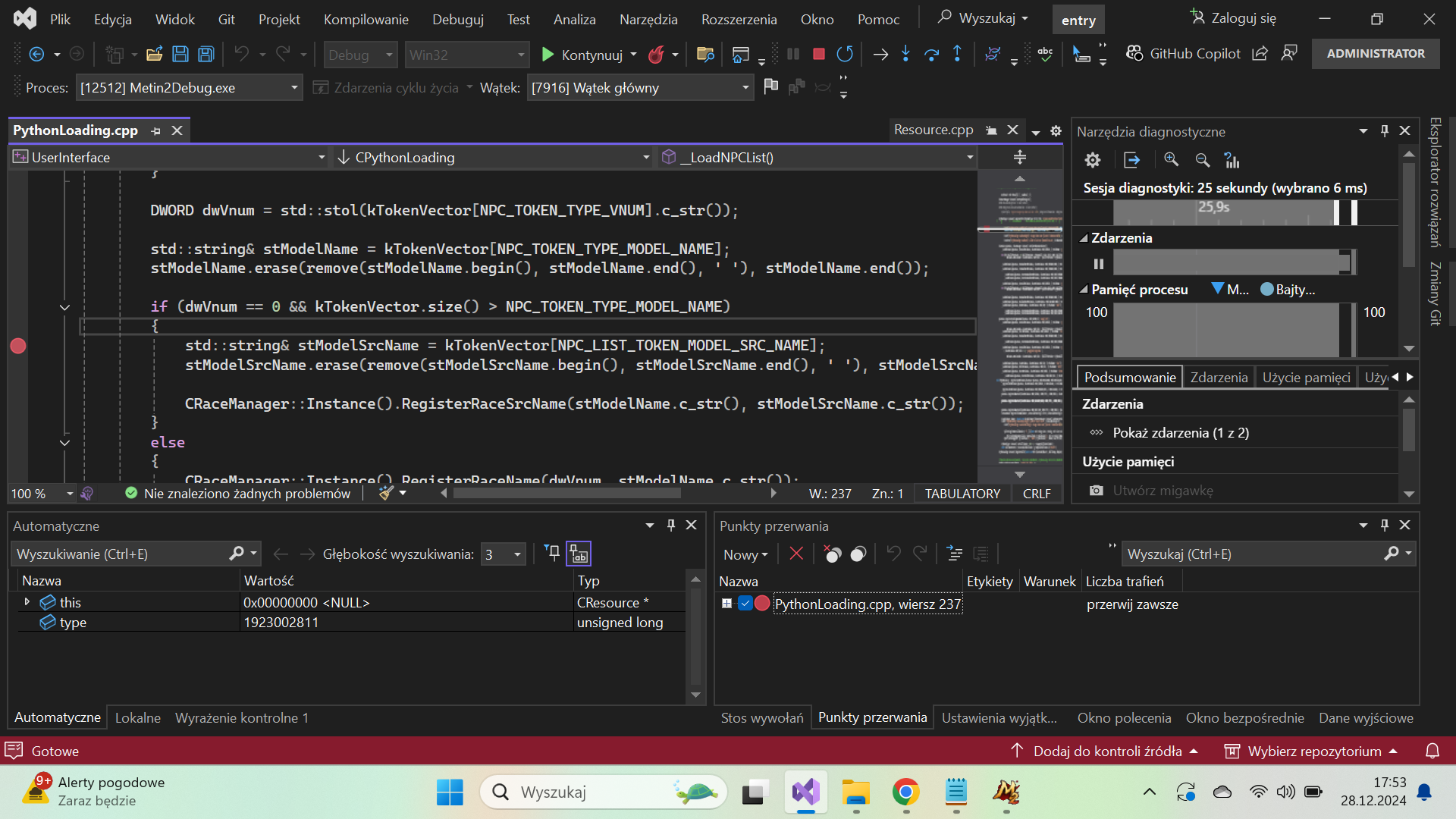Open the Proces dropdown Metin2Debug.exe
The height and width of the screenshot is (819, 1456).
click(x=294, y=88)
